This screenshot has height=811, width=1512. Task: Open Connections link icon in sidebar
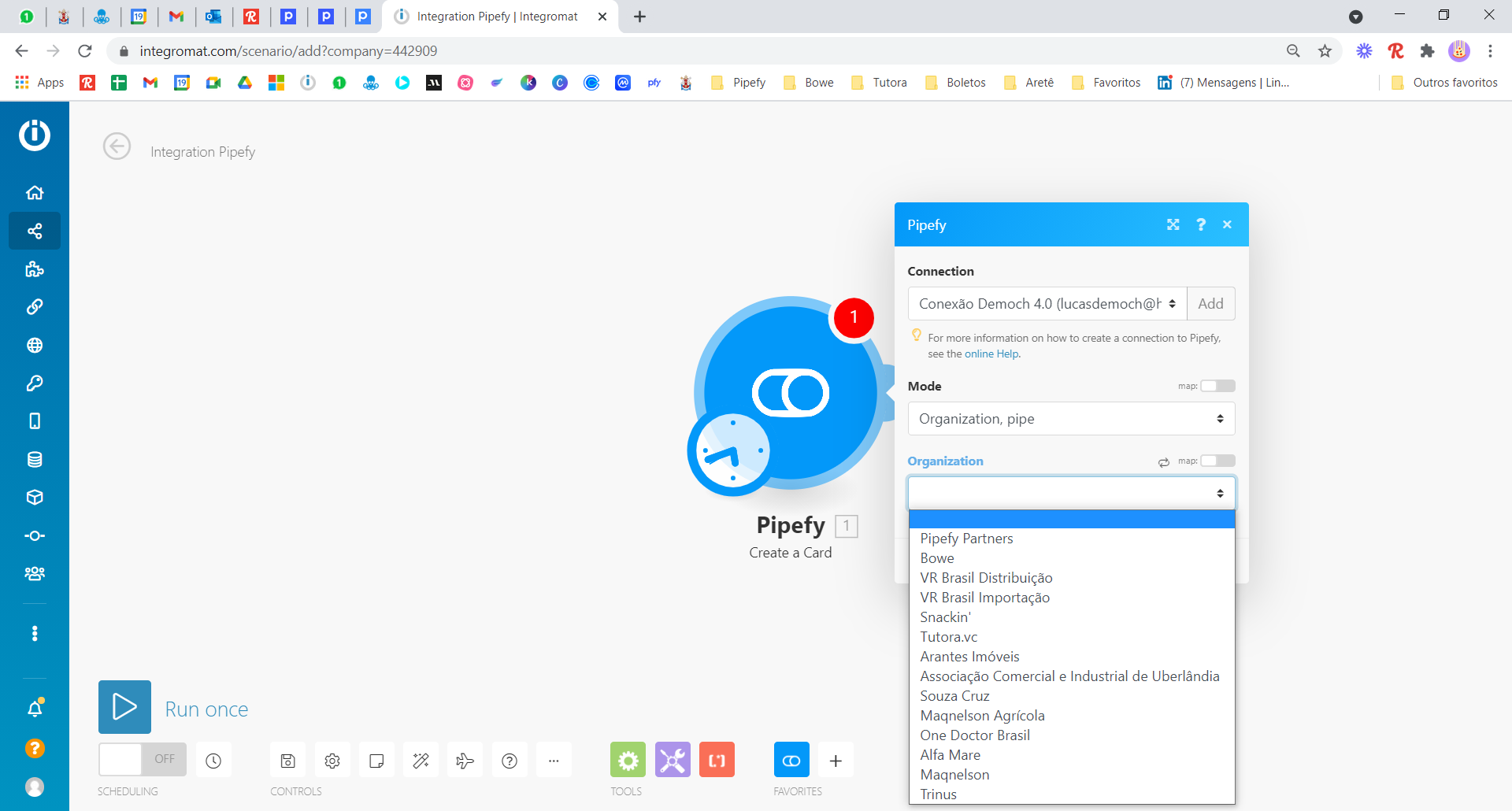coord(35,307)
